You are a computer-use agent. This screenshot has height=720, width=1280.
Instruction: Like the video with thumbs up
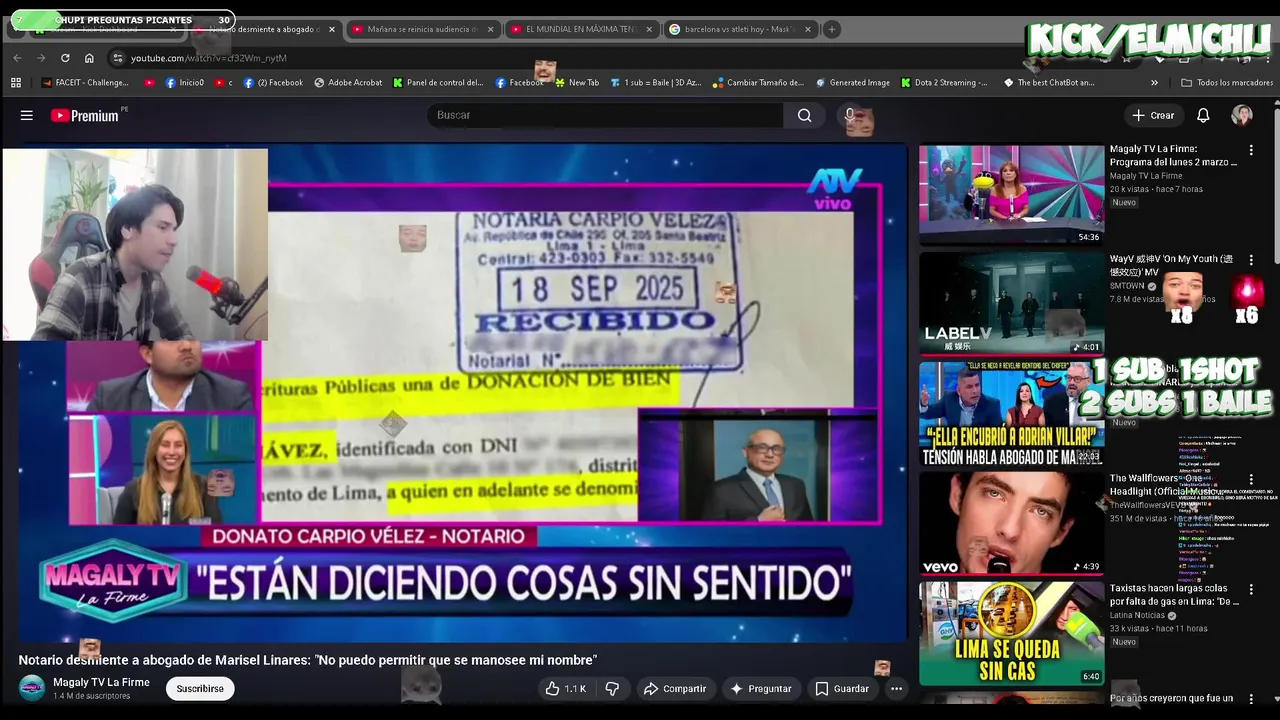(x=566, y=688)
